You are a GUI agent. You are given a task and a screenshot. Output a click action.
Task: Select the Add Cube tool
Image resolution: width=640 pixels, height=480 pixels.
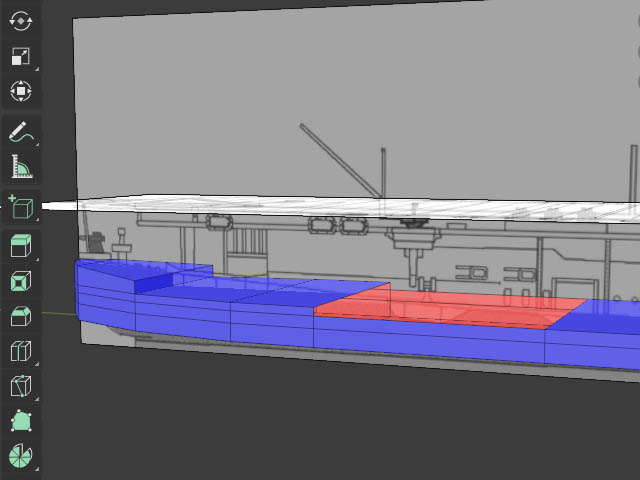tap(21, 207)
